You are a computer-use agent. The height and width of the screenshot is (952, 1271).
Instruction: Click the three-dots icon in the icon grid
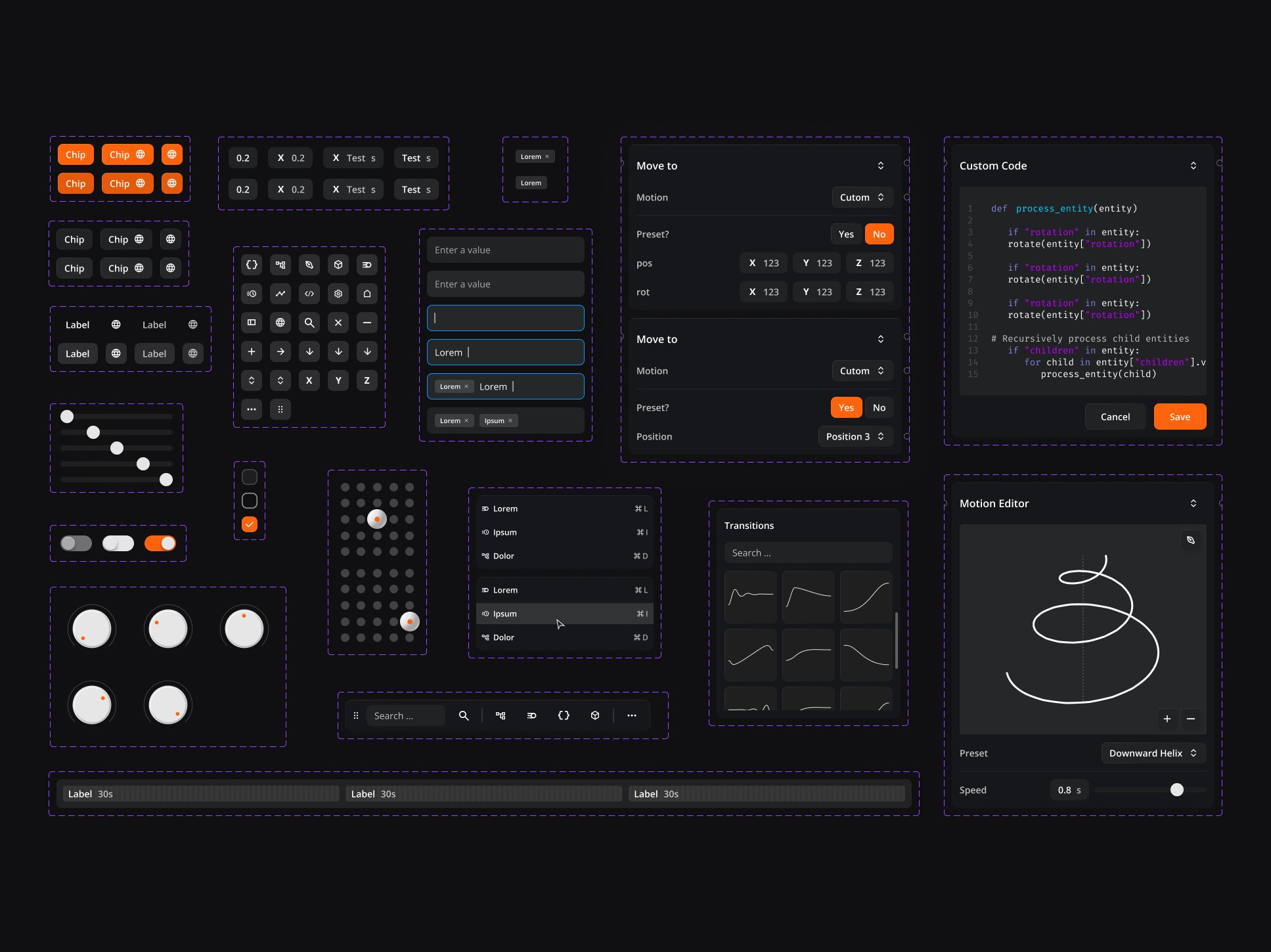[252, 409]
